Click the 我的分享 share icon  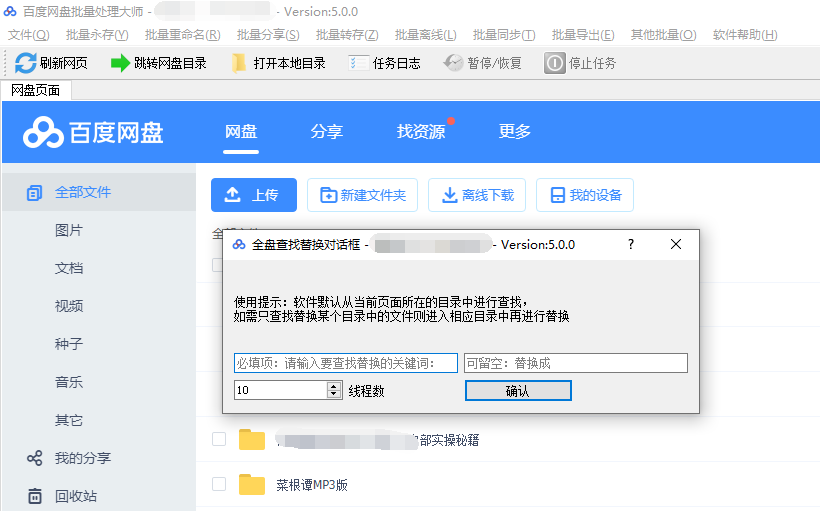35,458
